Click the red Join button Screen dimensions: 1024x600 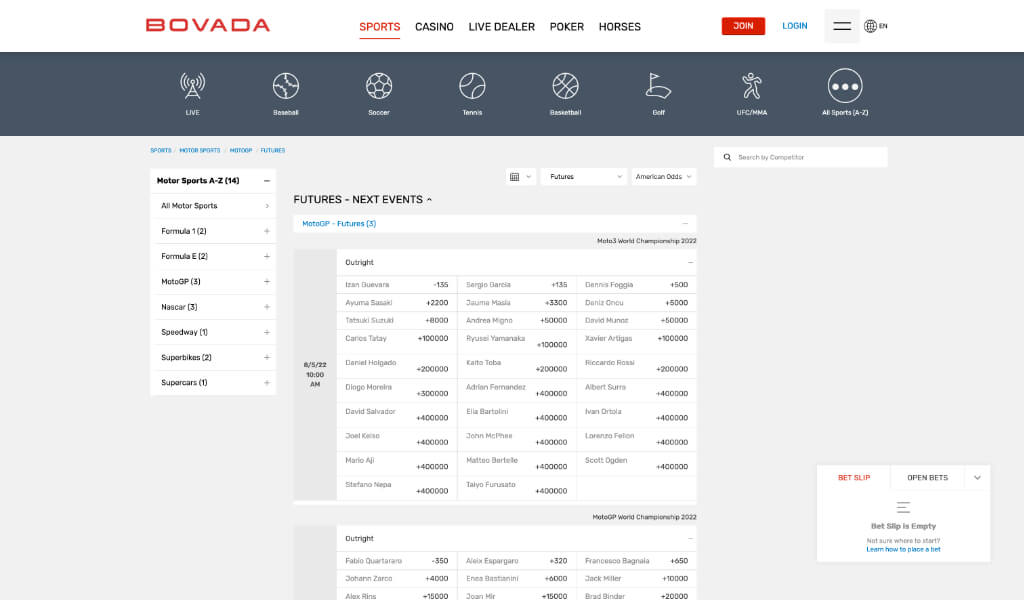(743, 26)
